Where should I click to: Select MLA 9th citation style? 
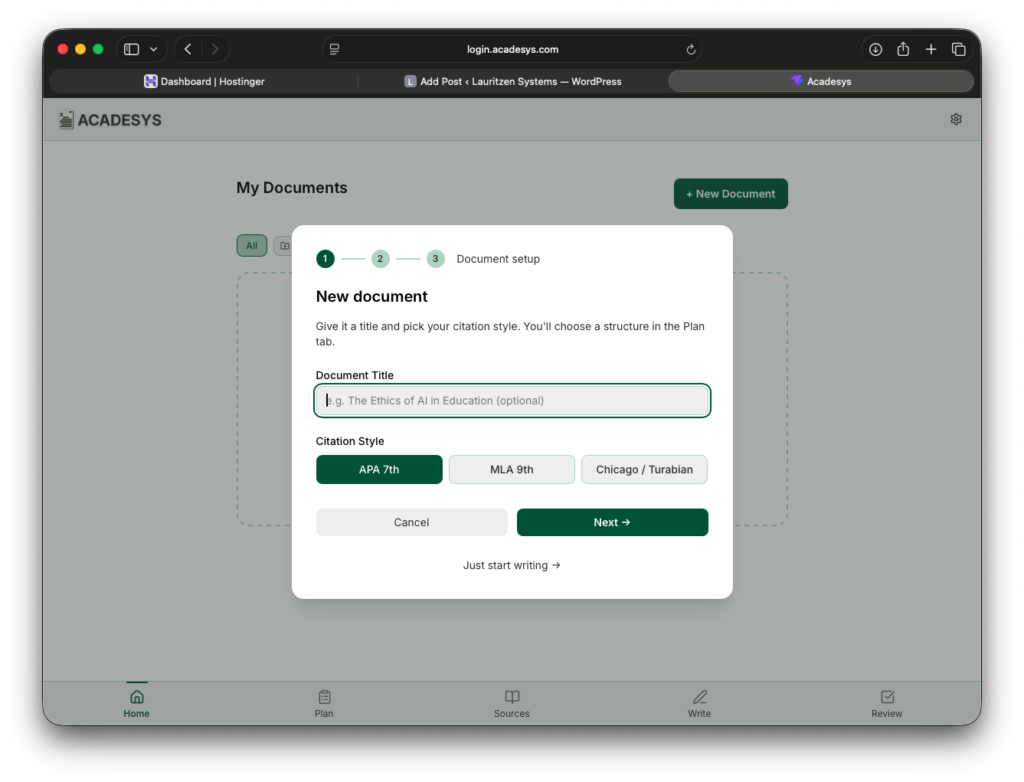tap(511, 469)
